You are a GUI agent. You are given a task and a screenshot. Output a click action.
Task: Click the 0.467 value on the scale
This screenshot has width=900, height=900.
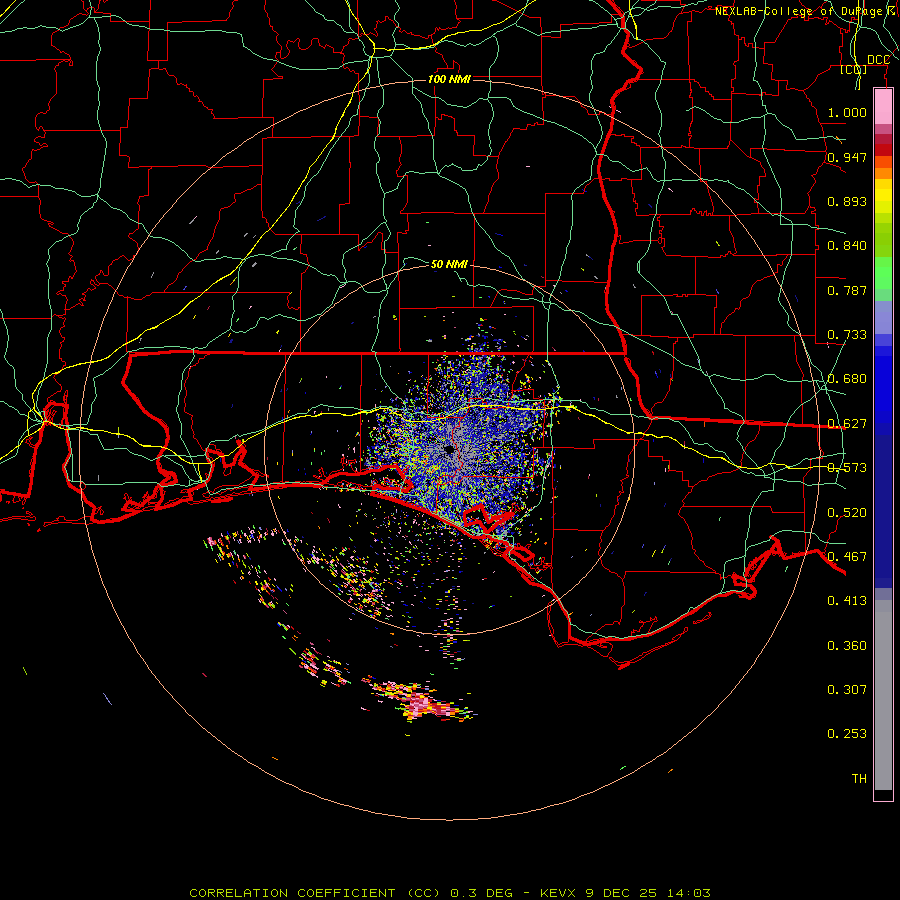847,557
